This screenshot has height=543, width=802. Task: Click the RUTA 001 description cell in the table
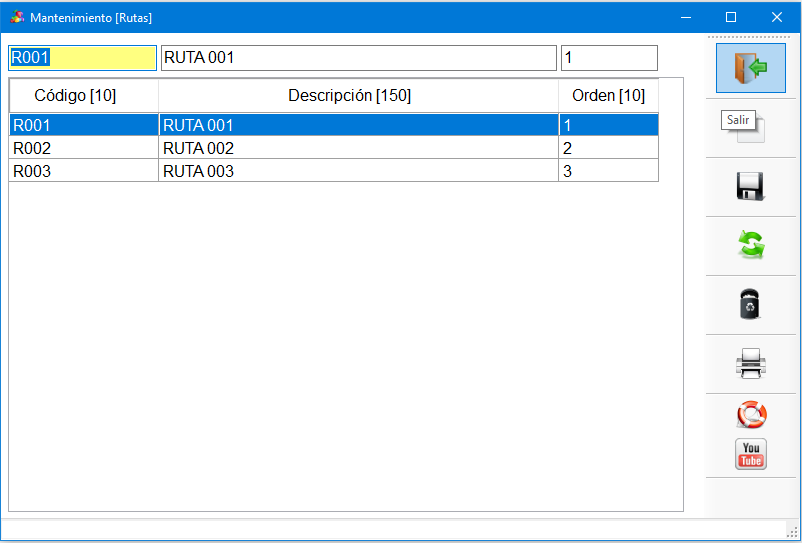point(359,125)
